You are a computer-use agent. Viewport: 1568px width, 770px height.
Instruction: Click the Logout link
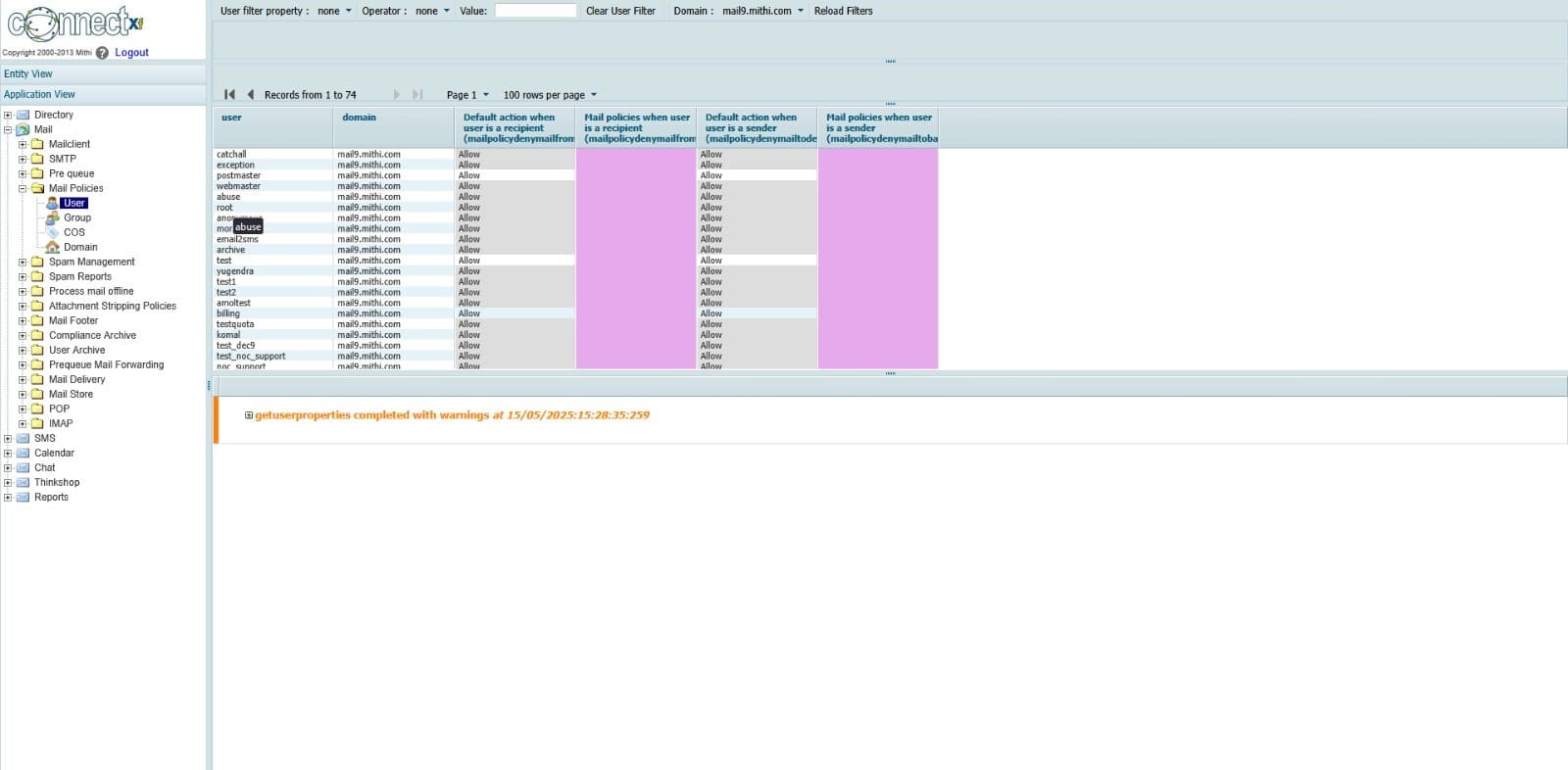coord(131,53)
